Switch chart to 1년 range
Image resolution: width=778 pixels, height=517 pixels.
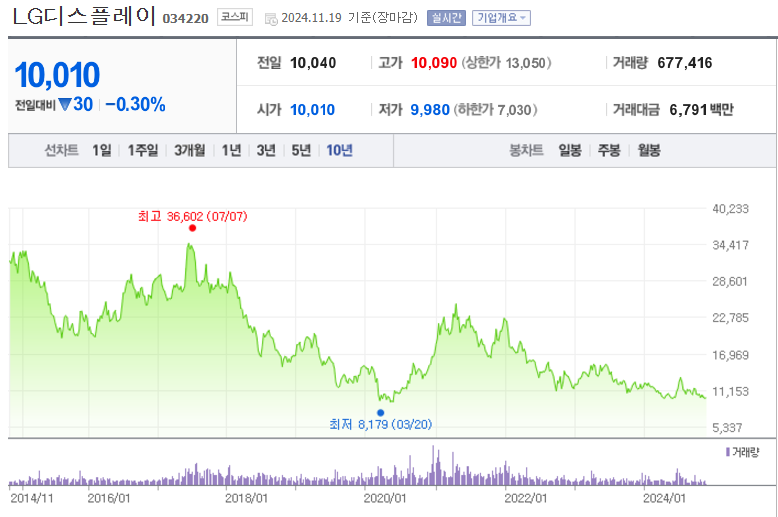tap(231, 150)
